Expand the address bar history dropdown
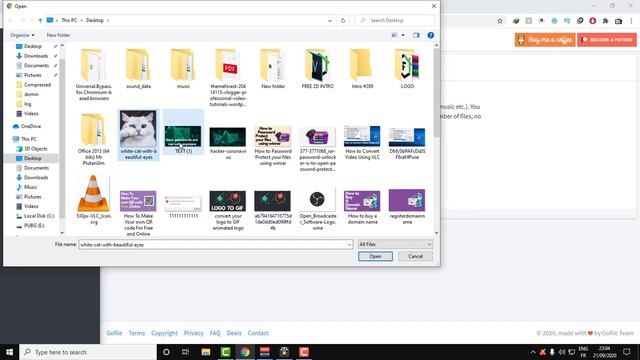This screenshot has width=640, height=360. point(330,20)
